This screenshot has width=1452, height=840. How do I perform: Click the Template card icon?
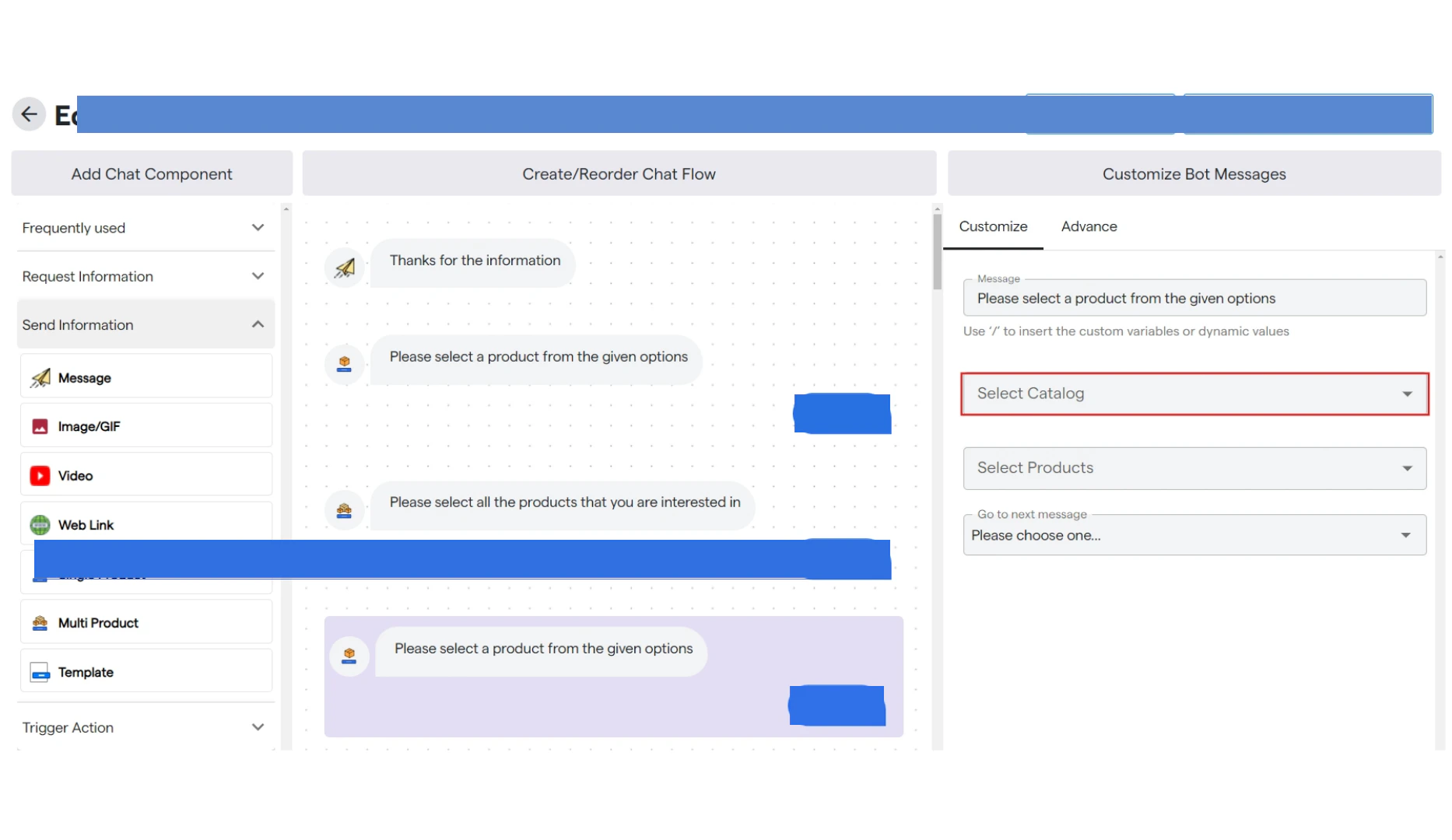click(x=40, y=672)
